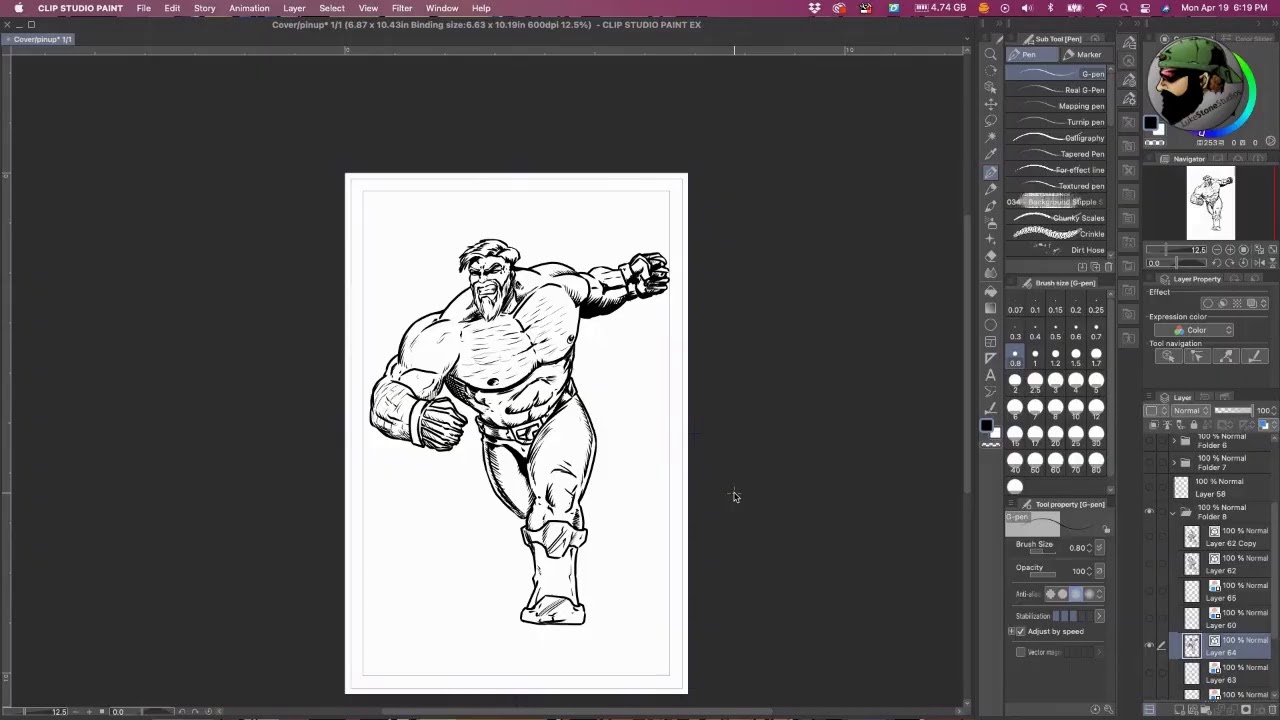Click the Navigator canvas thumbnail
Viewport: 1280px width, 720px height.
[1210, 204]
